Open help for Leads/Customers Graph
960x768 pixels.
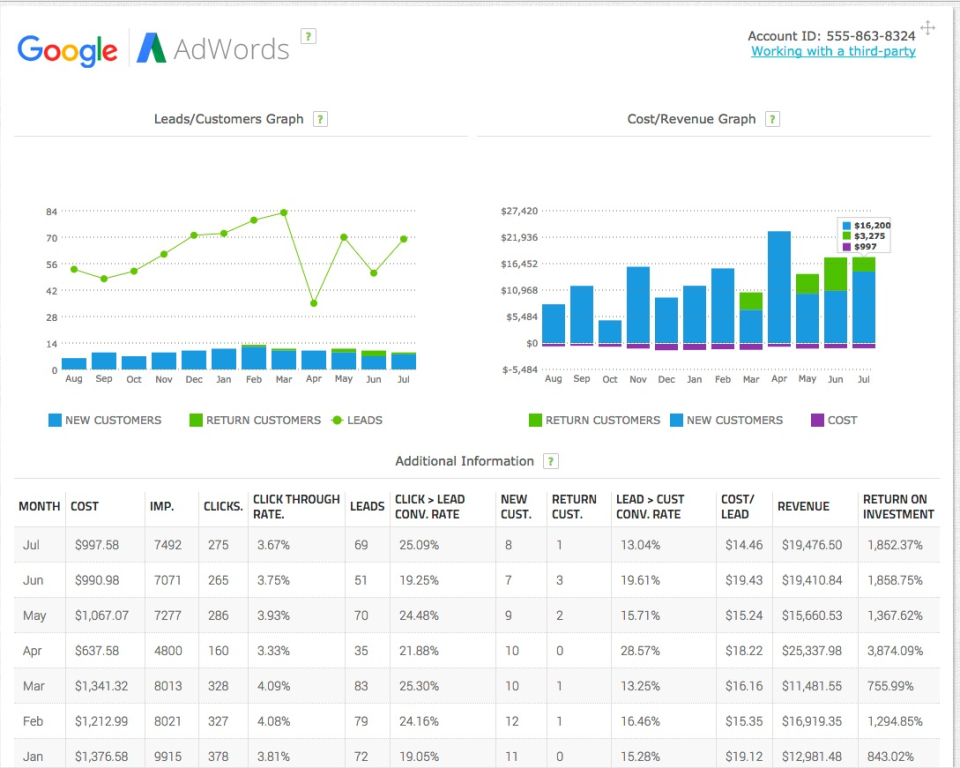click(320, 119)
